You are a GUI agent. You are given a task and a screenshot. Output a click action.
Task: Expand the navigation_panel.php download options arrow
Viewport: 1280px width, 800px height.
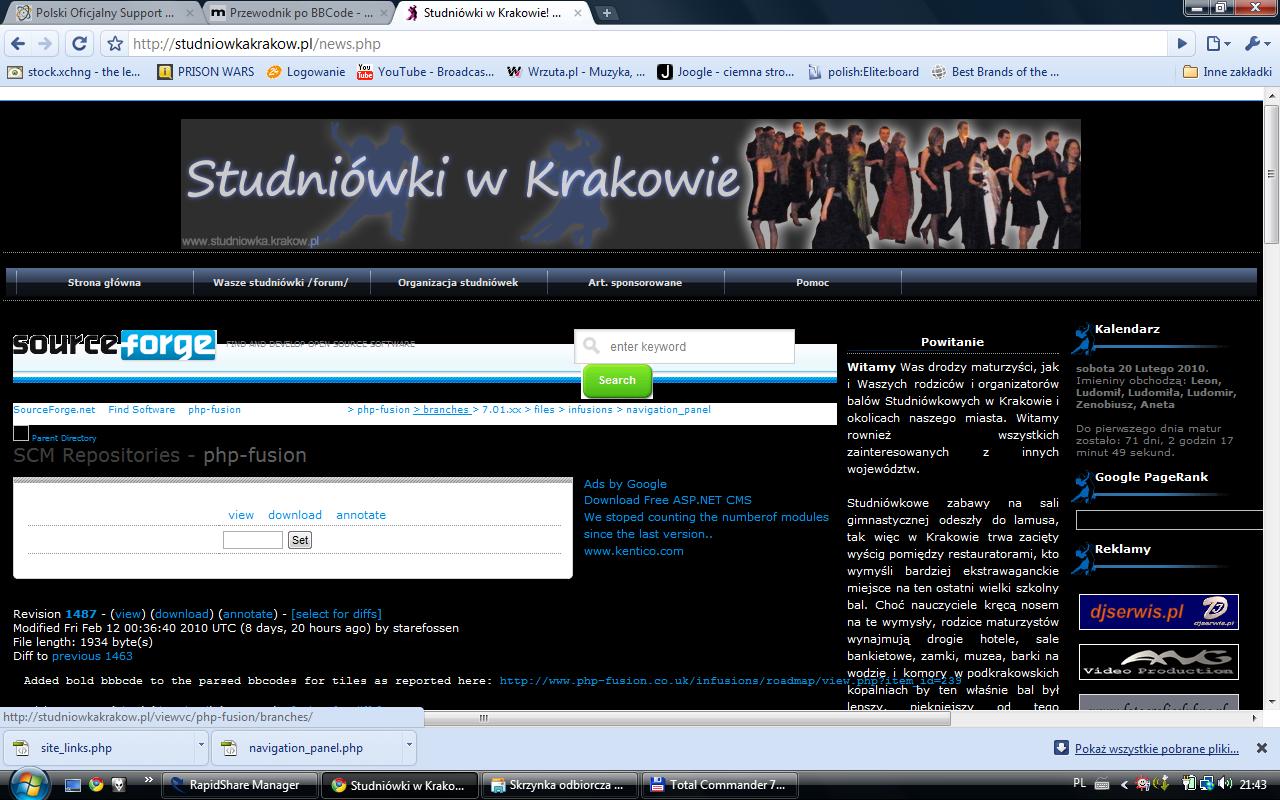pyautogui.click(x=409, y=746)
